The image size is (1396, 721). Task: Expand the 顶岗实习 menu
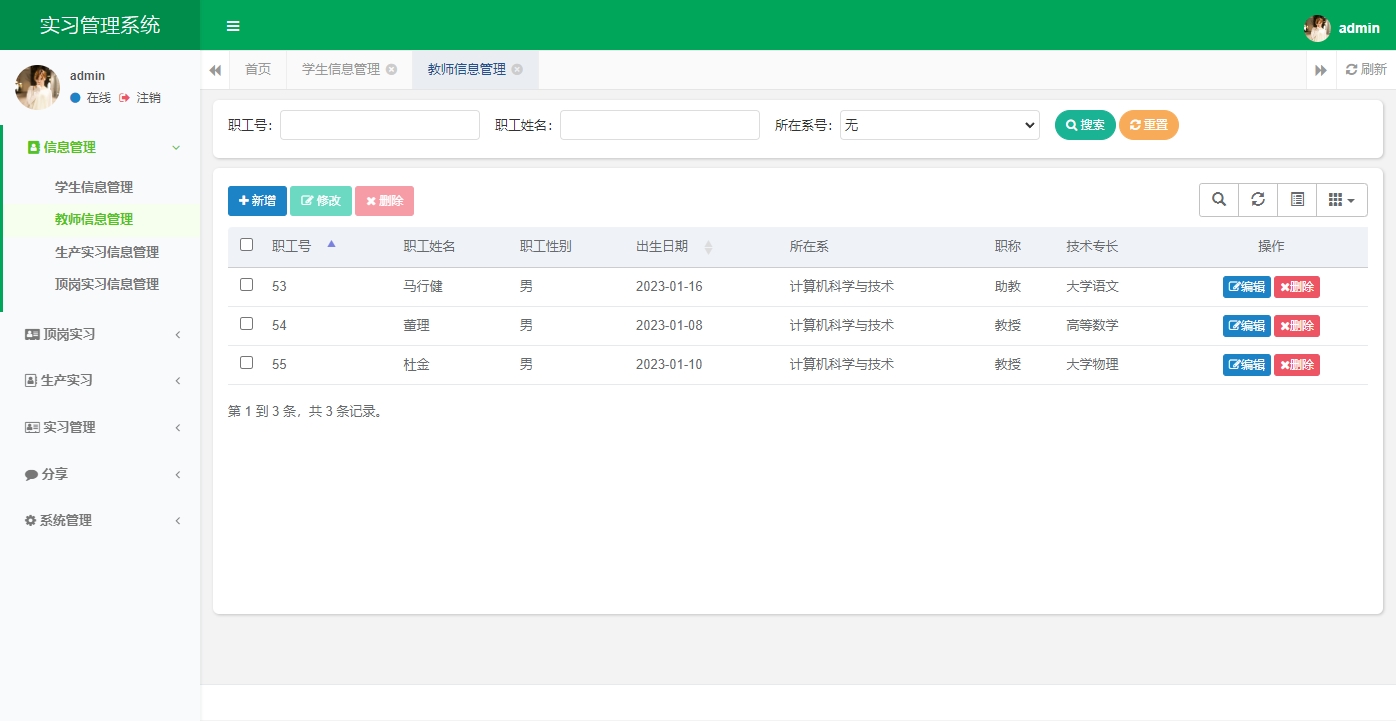pyautogui.click(x=100, y=334)
